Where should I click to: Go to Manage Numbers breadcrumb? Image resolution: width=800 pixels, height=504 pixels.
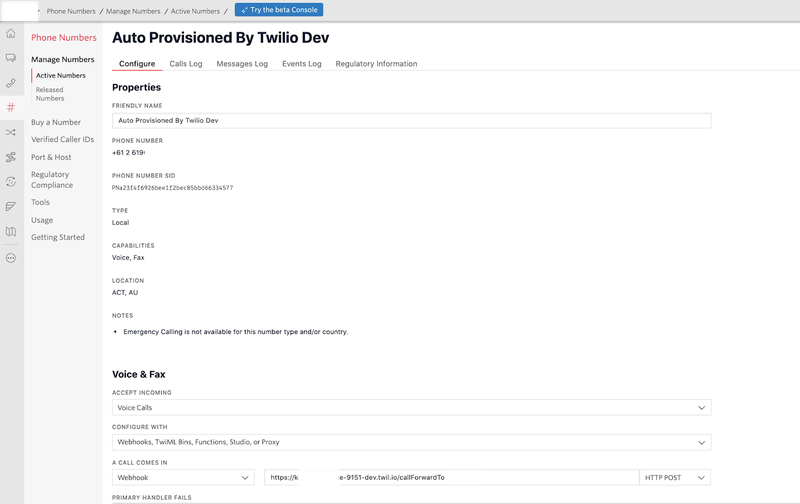click(x=133, y=11)
